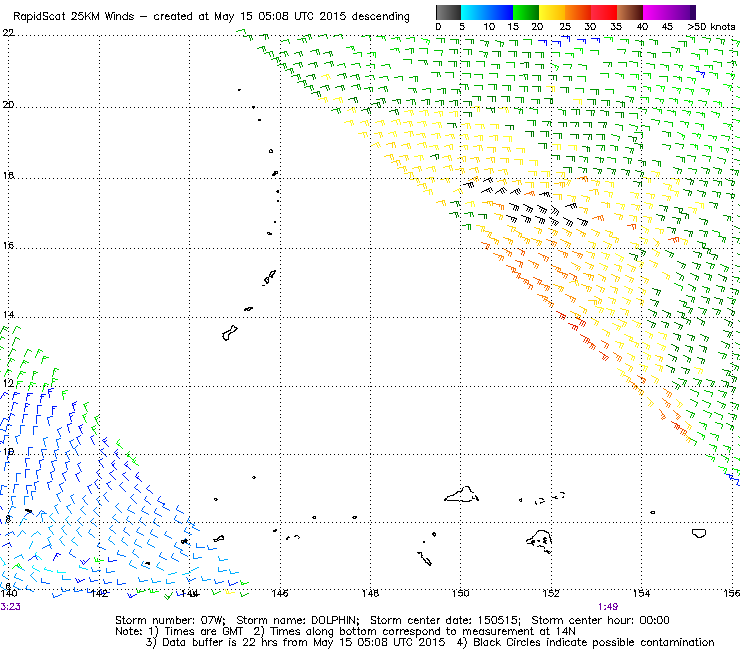This screenshot has width=740, height=650.
Task: Click the longitude label 156
Action: (732, 593)
